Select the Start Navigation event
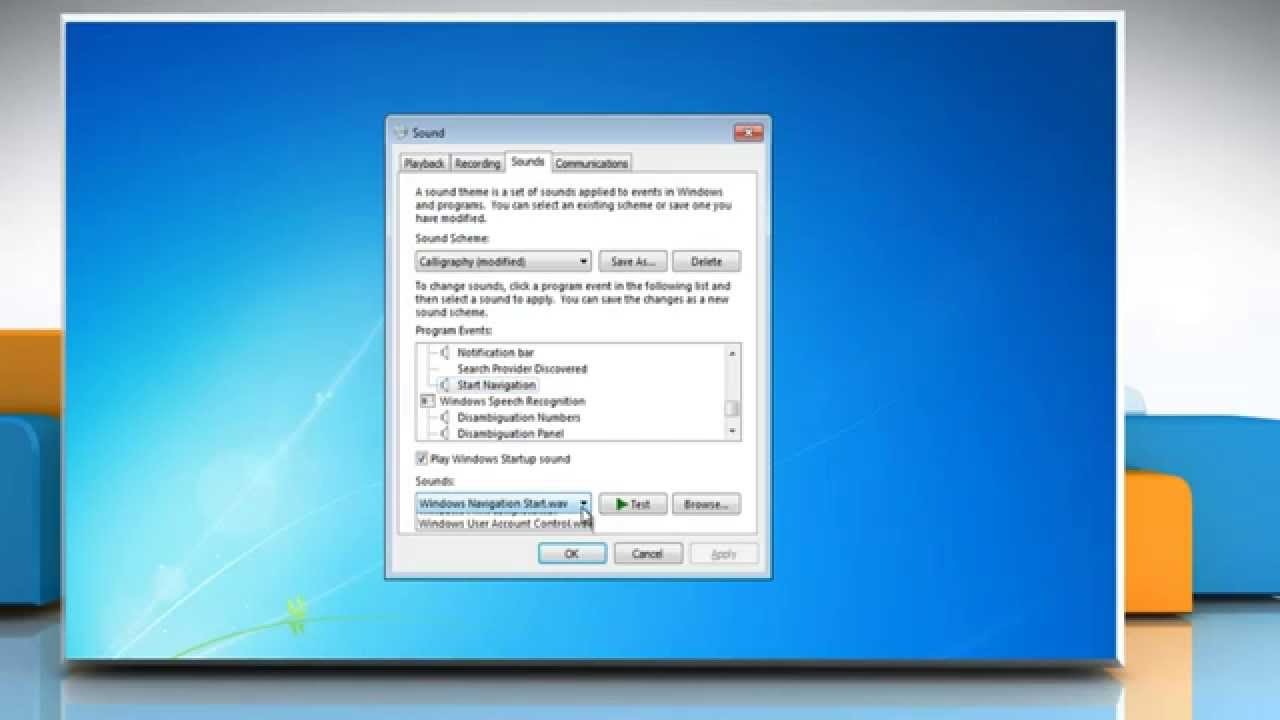Viewport: 1280px width, 720px height. pos(496,385)
